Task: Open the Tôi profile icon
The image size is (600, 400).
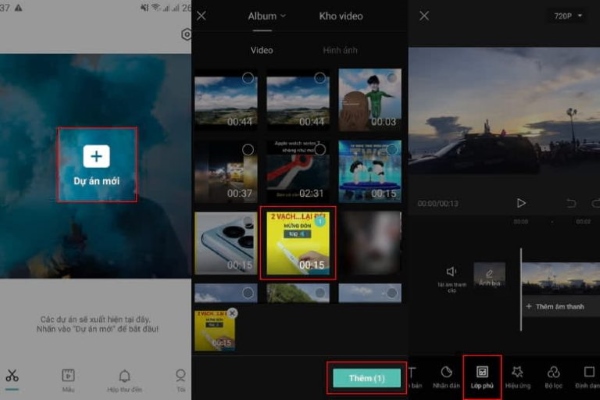Action: pos(181,380)
